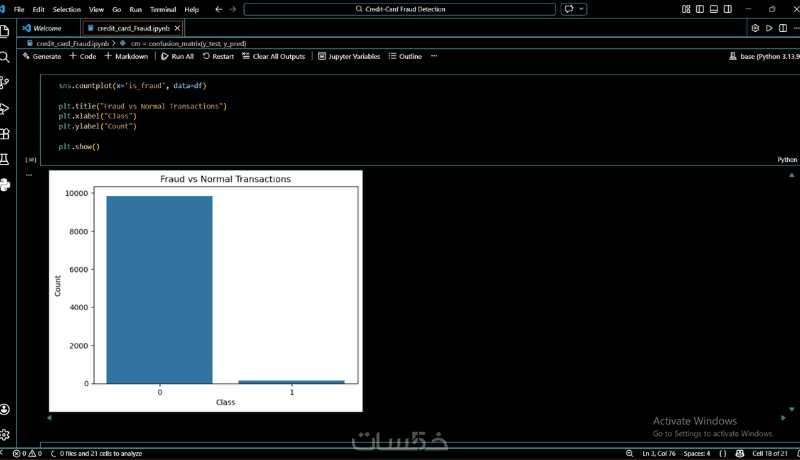The image size is (800, 460).
Task: Click the Credit-Card Fraud Detection search box
Action: point(399,9)
